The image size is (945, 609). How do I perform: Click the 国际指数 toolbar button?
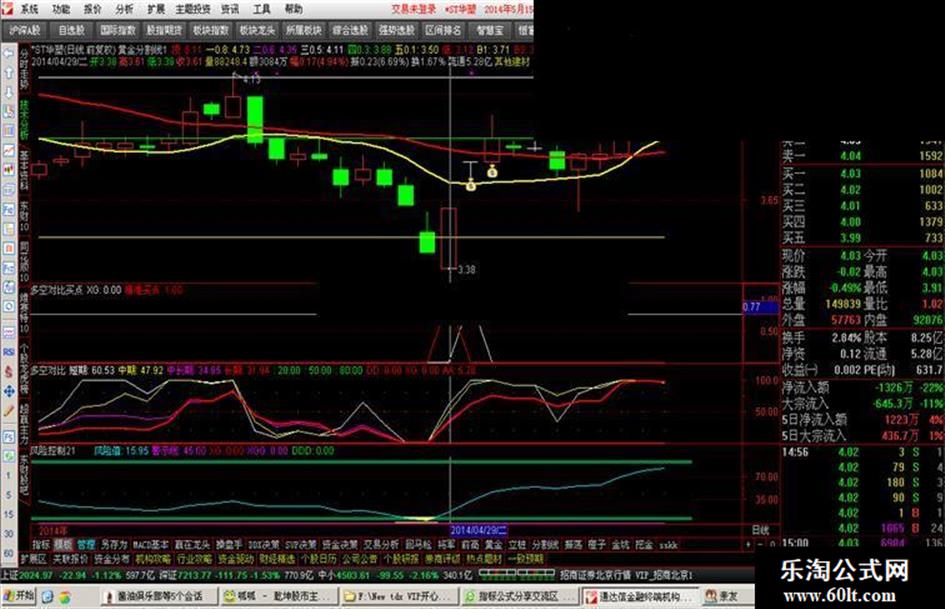pyautogui.click(x=118, y=30)
